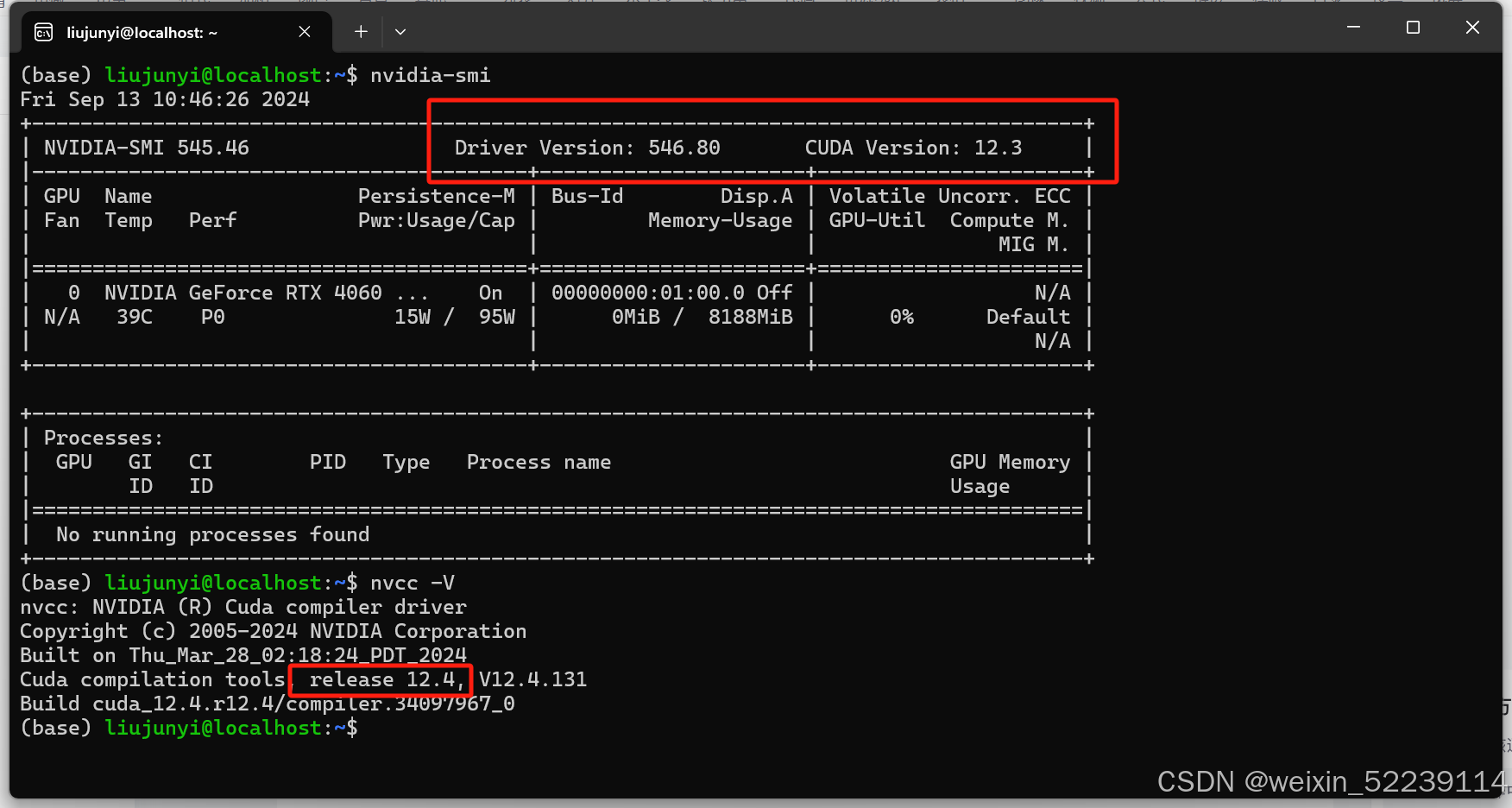Click the Driver Version 546.80 text
The height and width of the screenshot is (808, 1512).
(587, 148)
